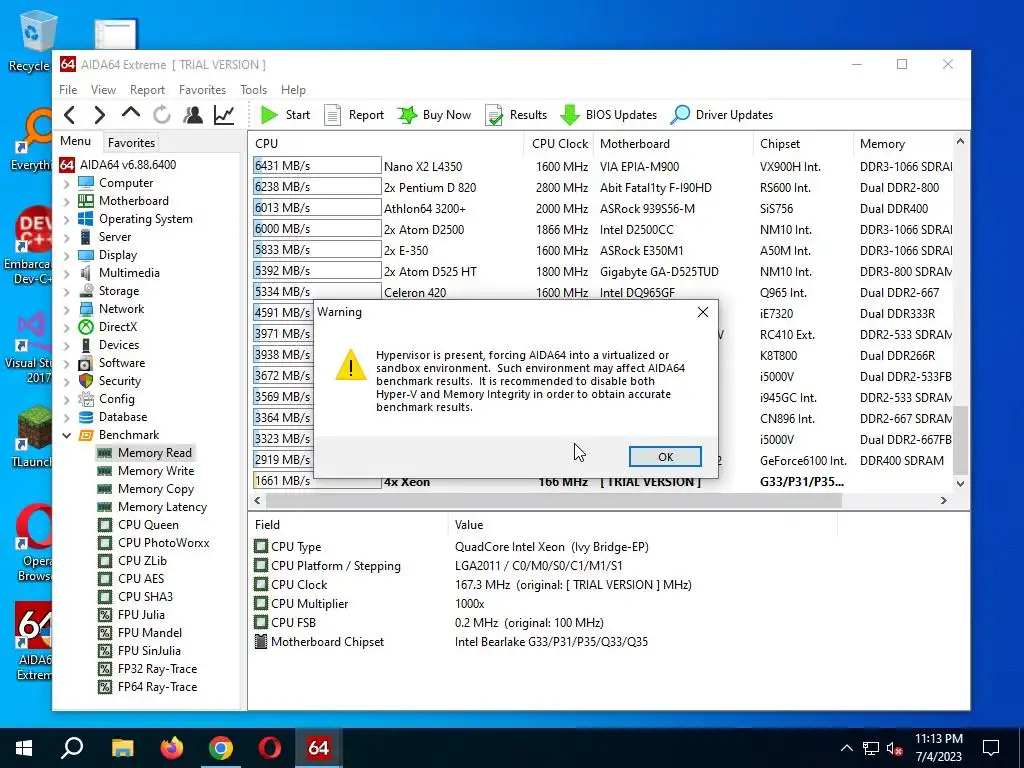Open the user profile toolbar icon
1024x768 pixels.
click(193, 115)
